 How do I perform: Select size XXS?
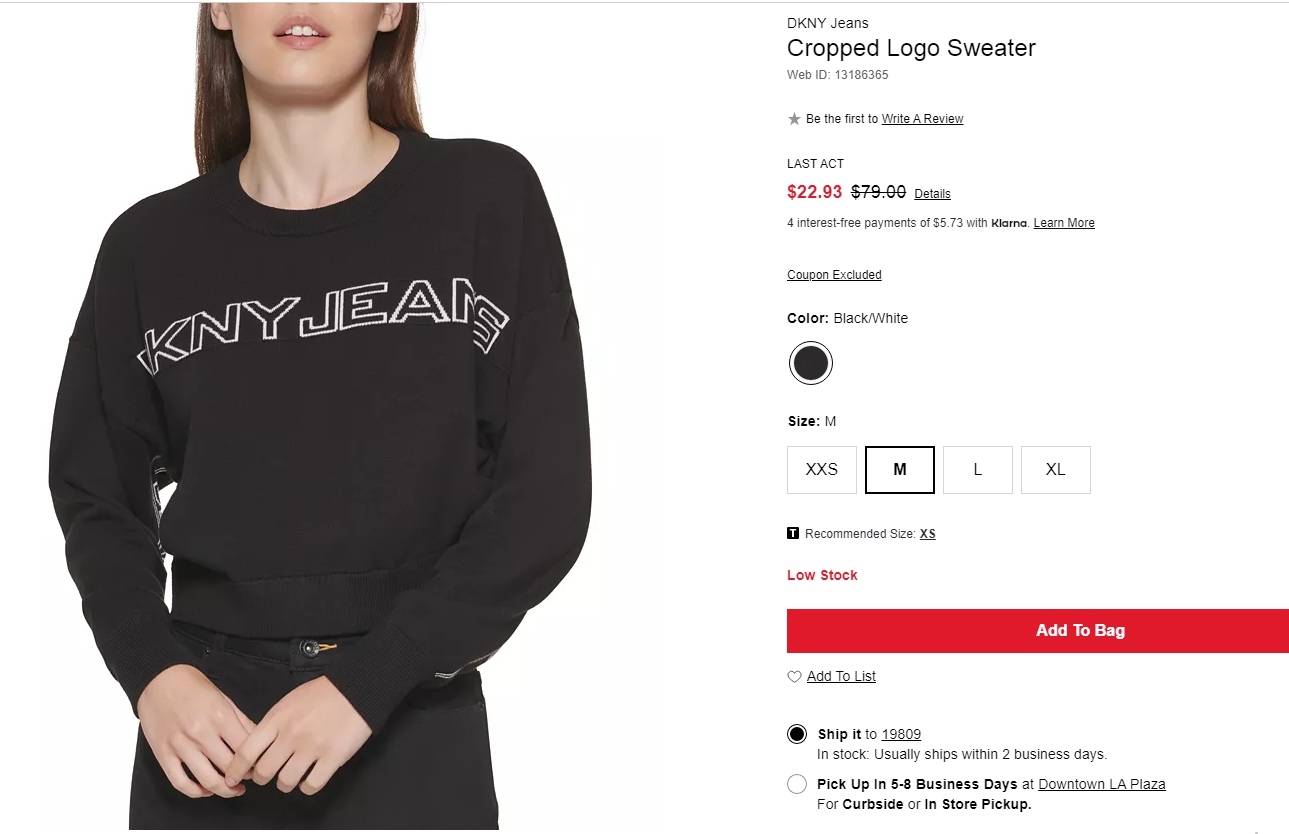click(822, 470)
